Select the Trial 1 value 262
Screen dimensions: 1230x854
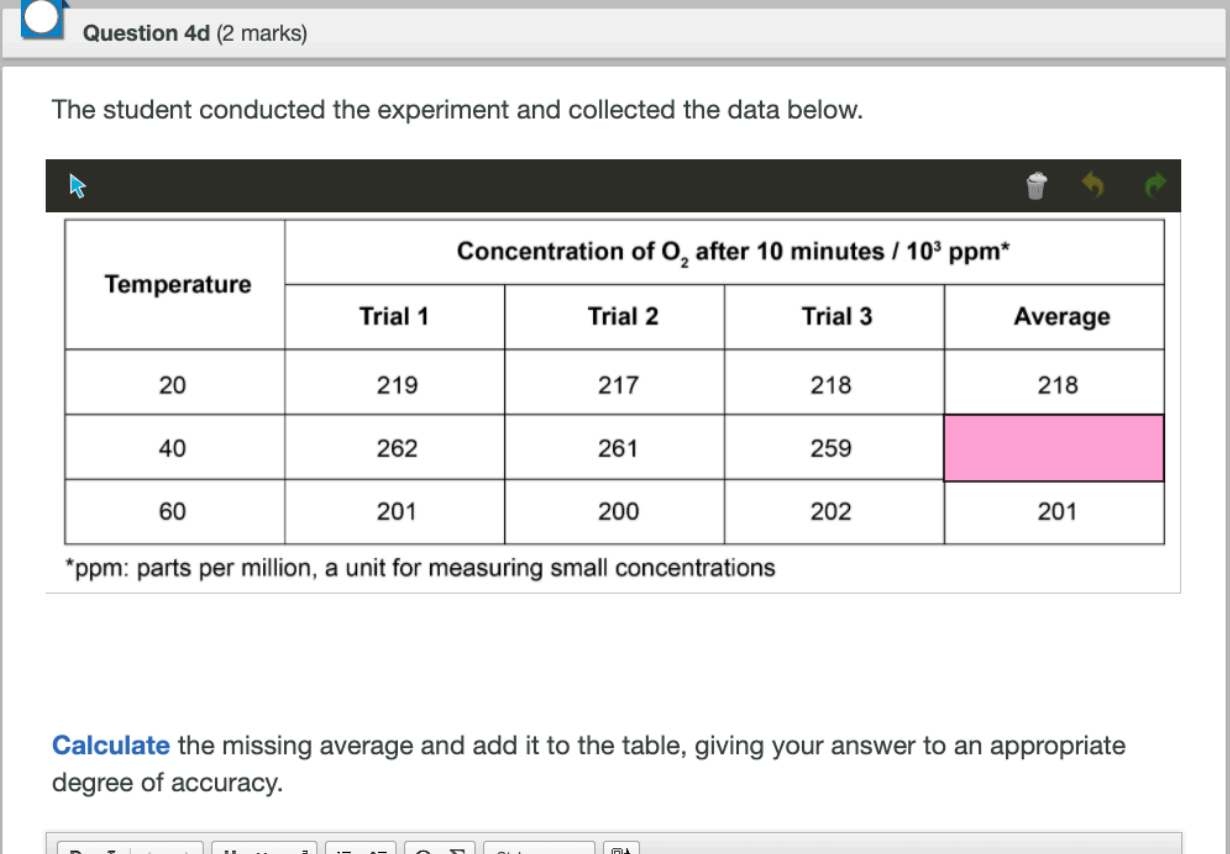(396, 449)
